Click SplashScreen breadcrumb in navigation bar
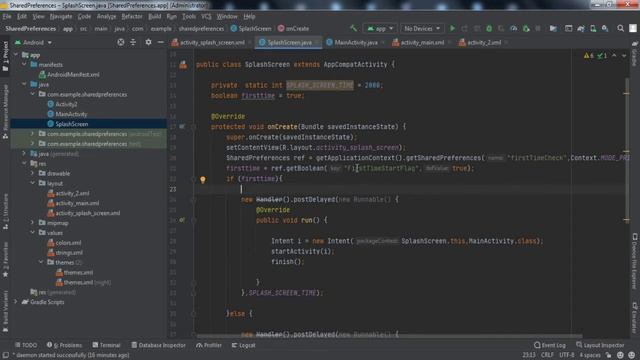 point(251,28)
